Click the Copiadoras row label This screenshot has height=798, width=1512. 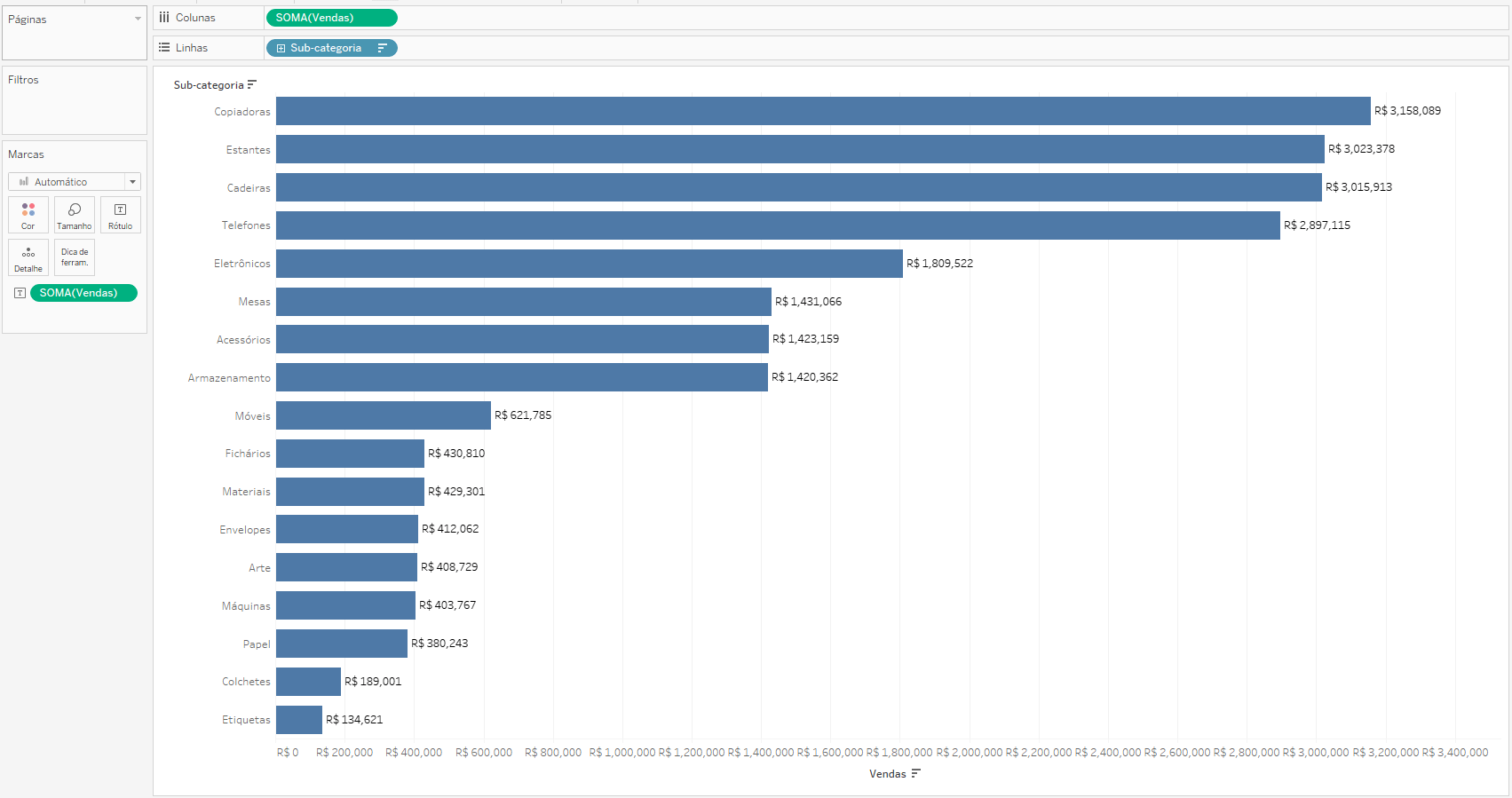(x=242, y=112)
